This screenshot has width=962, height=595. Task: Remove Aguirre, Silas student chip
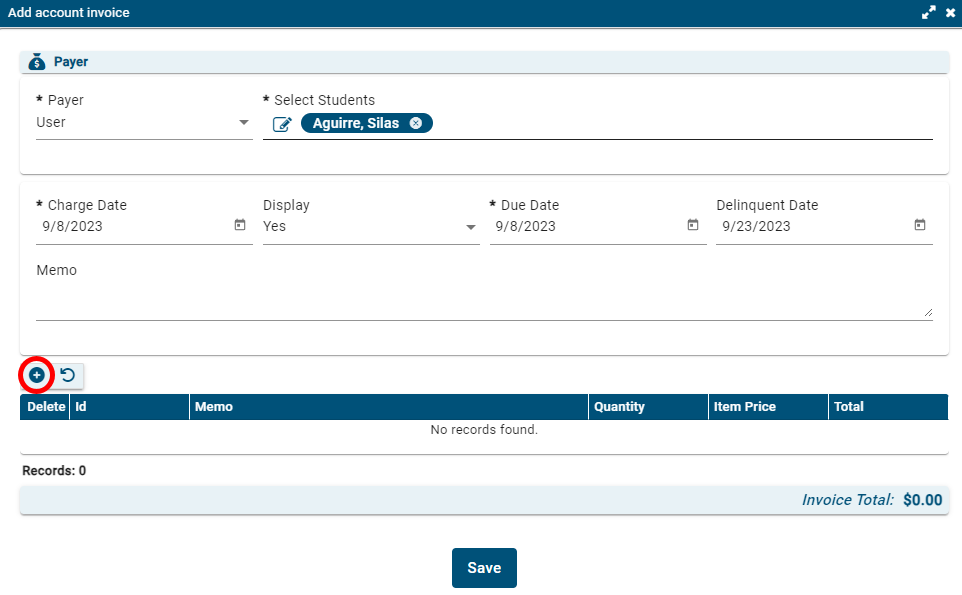coord(416,123)
